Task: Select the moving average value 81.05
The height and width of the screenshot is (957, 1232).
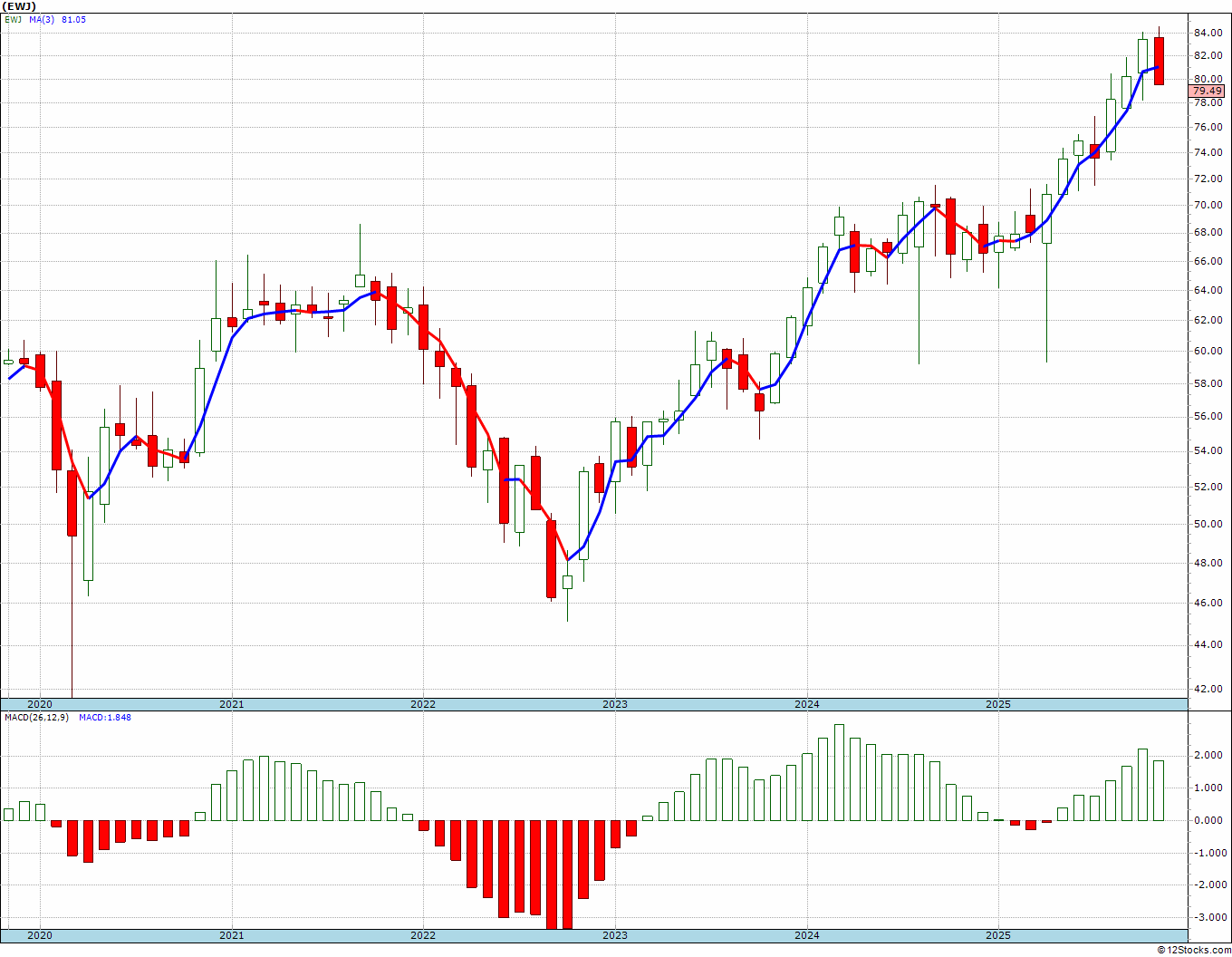Action: click(x=74, y=19)
